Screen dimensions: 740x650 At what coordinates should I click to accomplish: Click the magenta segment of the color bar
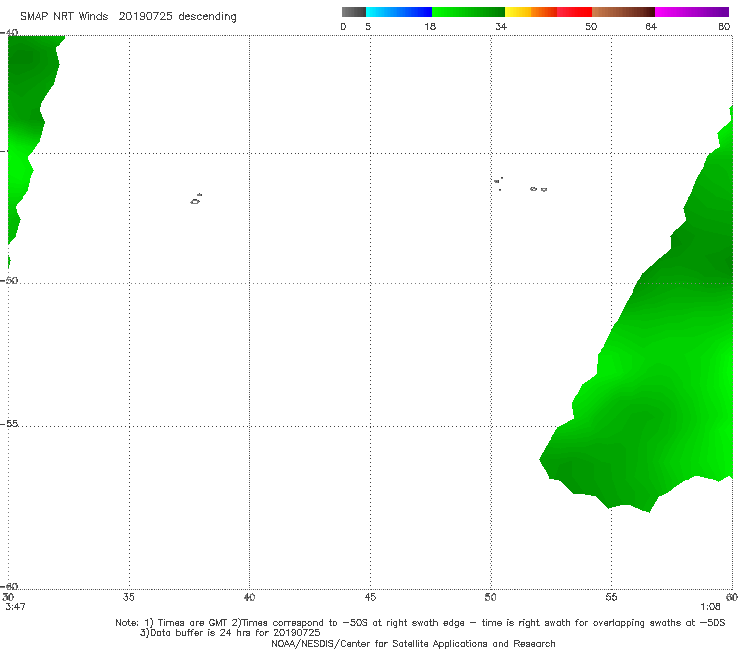point(692,12)
